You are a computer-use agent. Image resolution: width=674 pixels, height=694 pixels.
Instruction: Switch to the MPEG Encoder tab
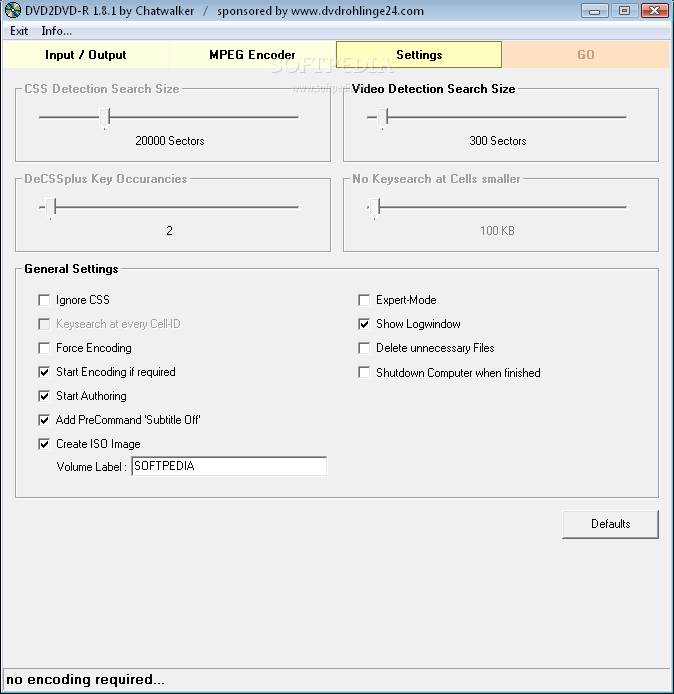(x=252, y=55)
